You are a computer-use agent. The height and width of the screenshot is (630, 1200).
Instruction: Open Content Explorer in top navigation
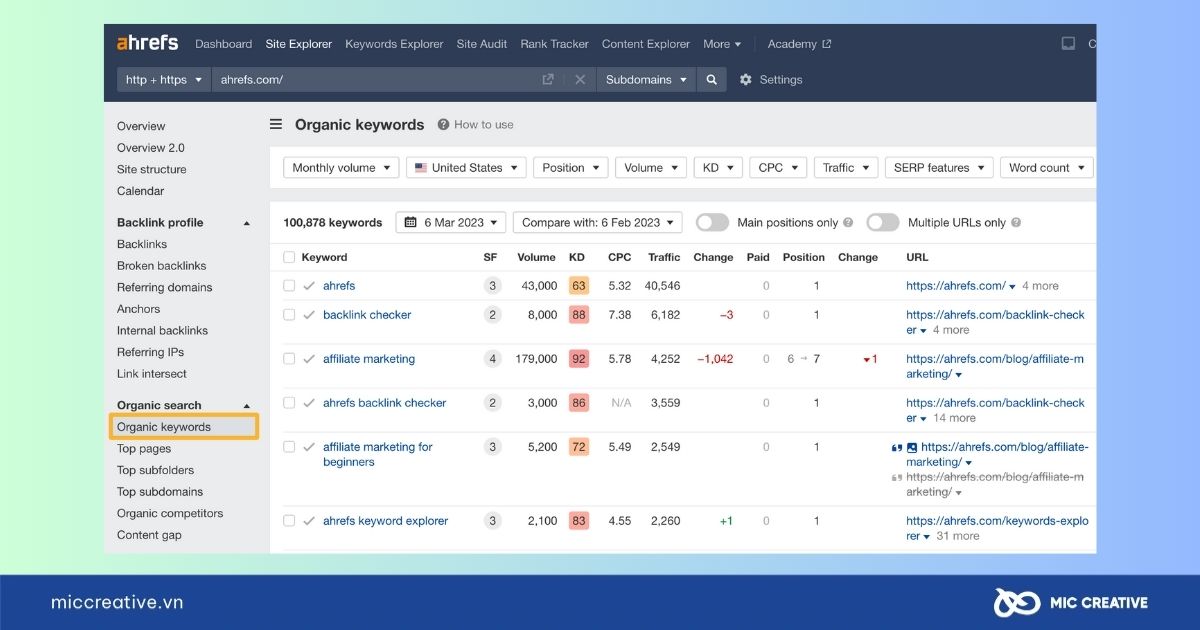point(646,44)
